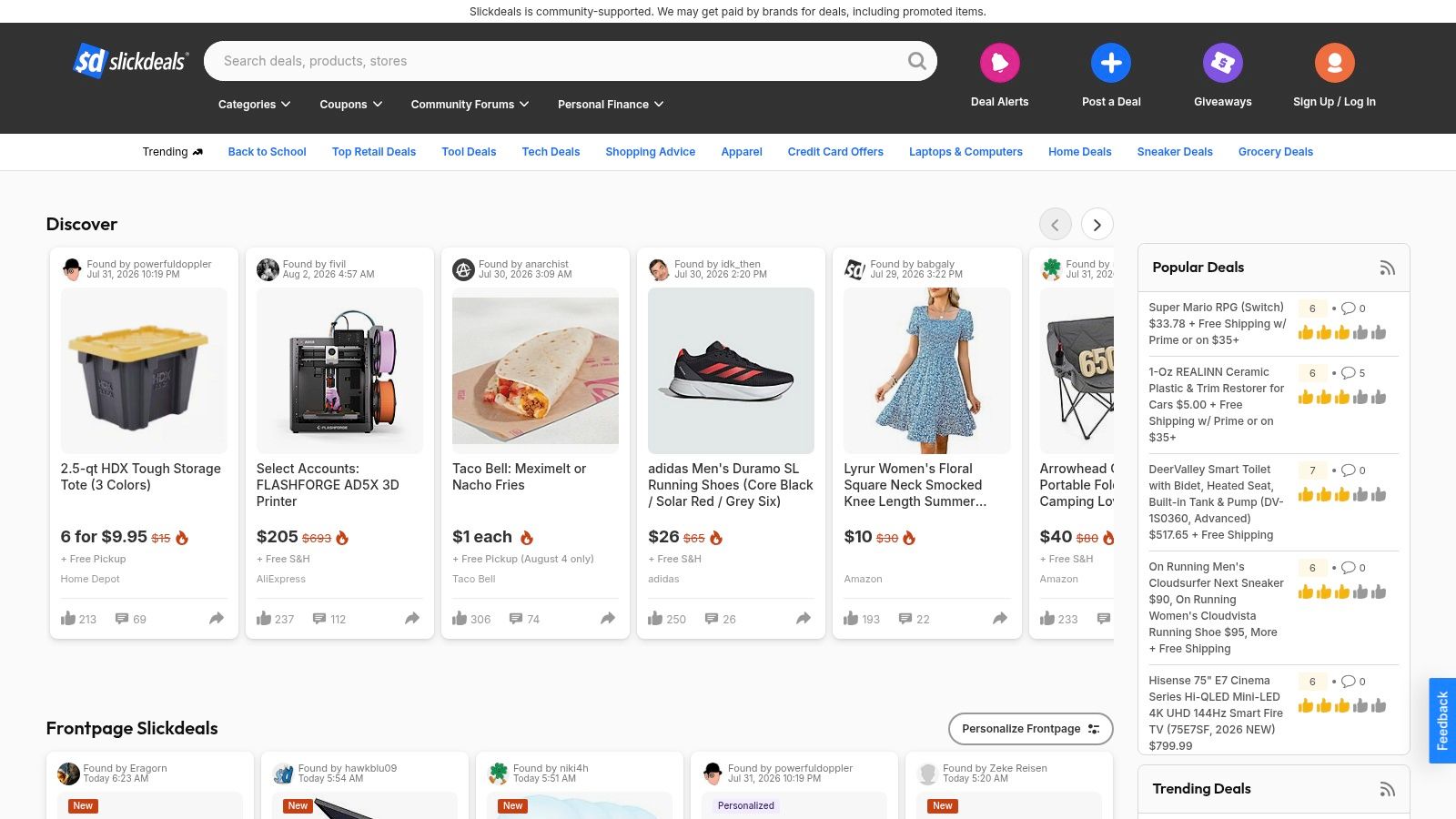The height and width of the screenshot is (819, 1456).
Task: Rate Super Mario RPG deal thumbs
Action: [x=1341, y=333]
